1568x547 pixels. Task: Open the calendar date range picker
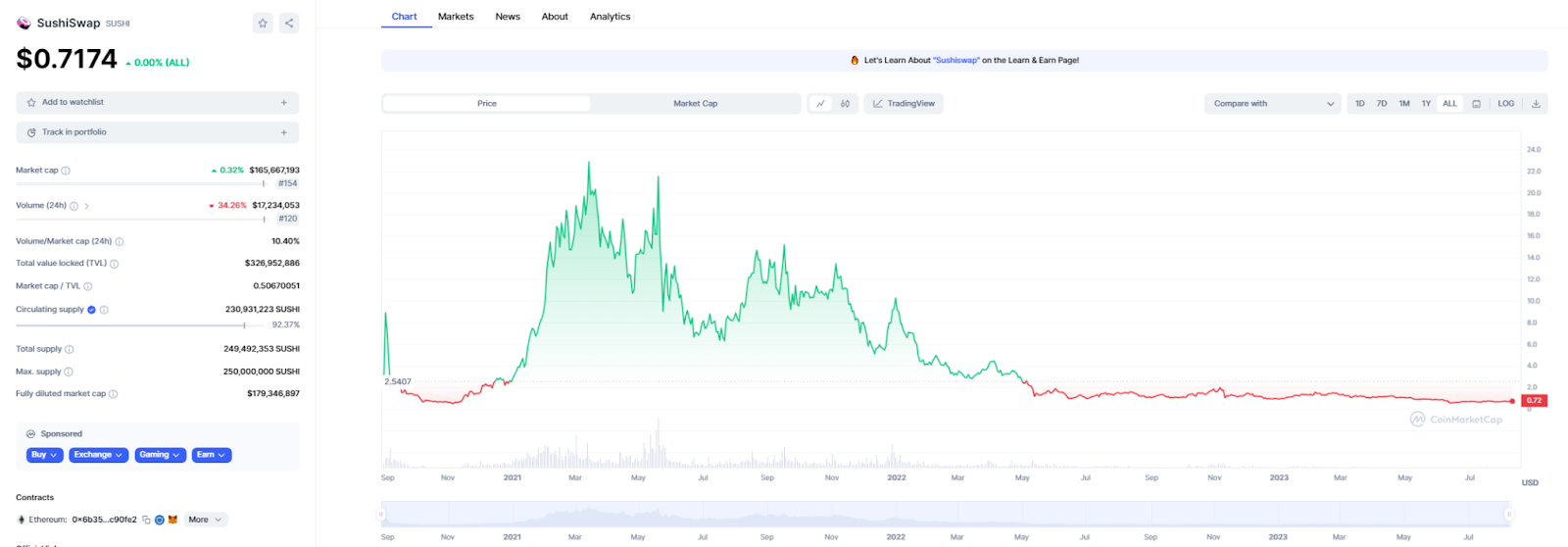pyautogui.click(x=1477, y=104)
